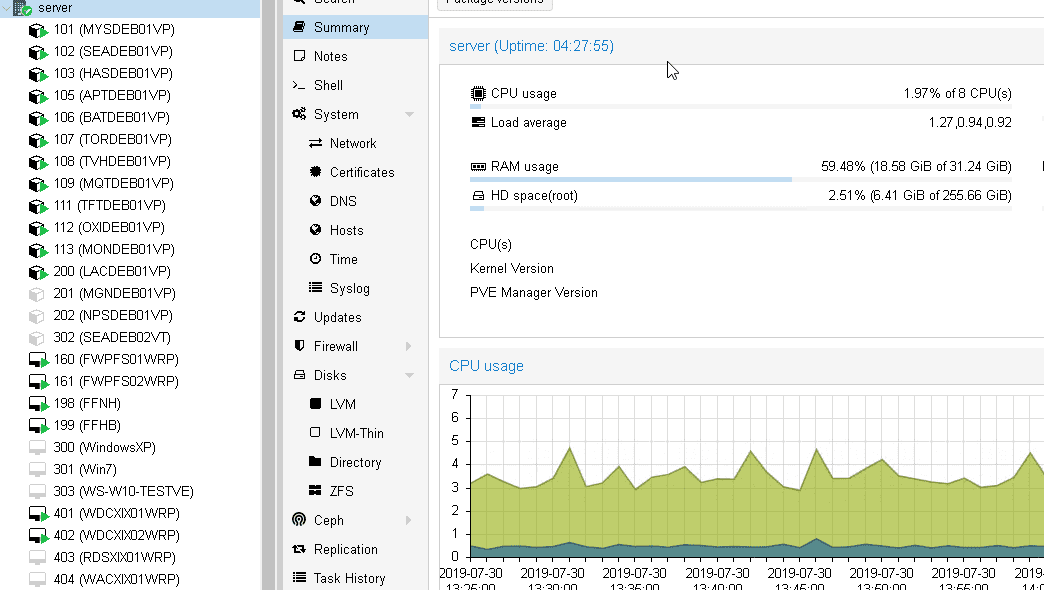1044x590 pixels.
Task: Open the Syslog menu entry
Action: [349, 288]
